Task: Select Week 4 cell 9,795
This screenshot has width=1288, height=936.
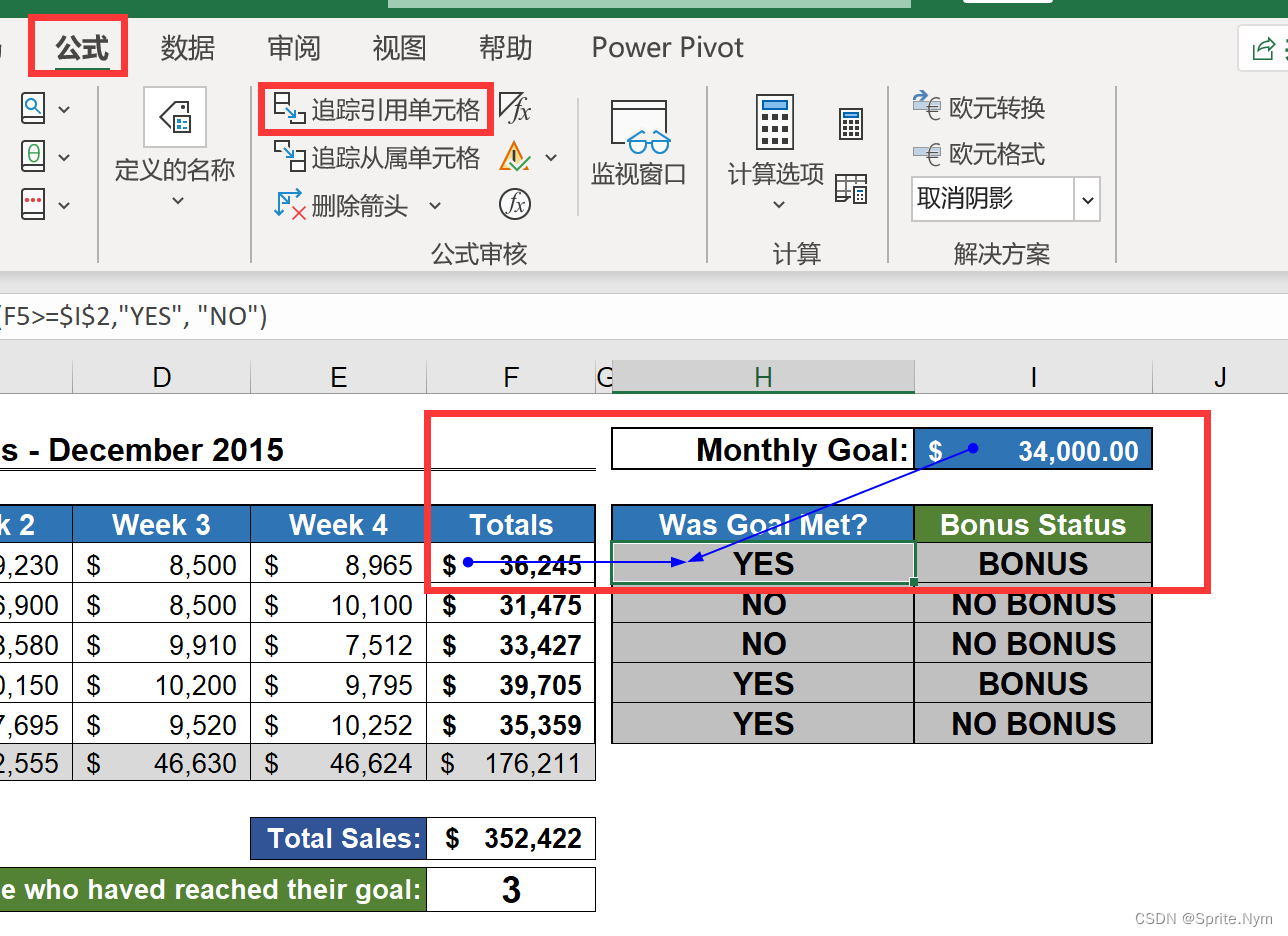Action: (x=339, y=685)
